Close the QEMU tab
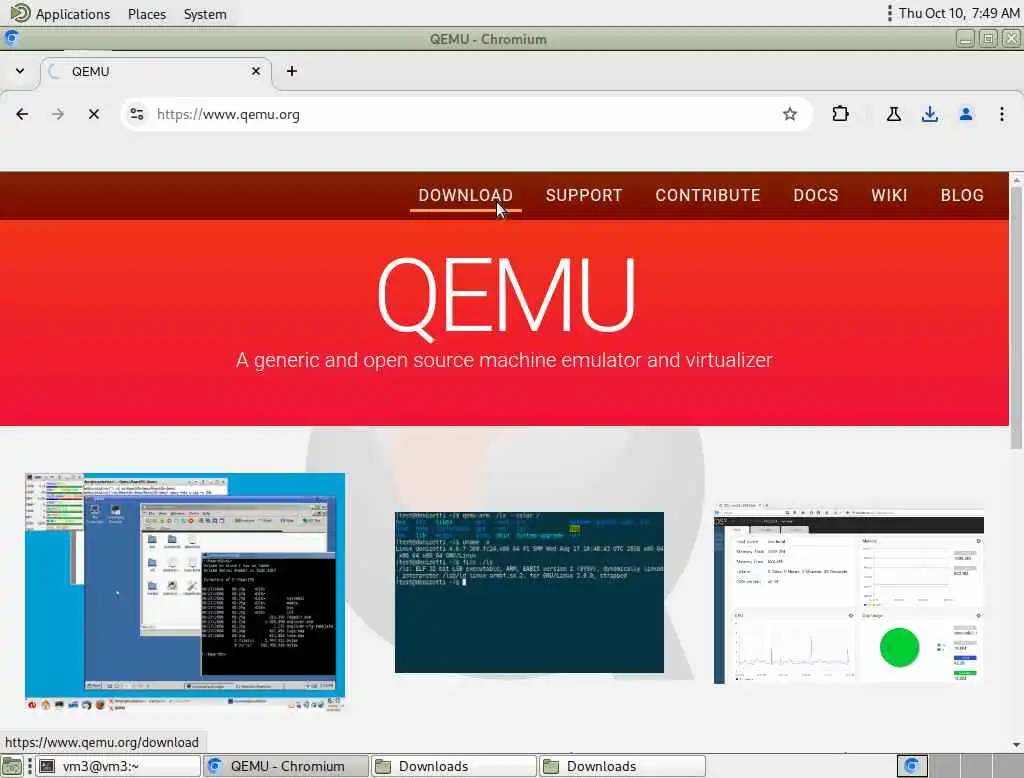The width and height of the screenshot is (1024, 778). [256, 71]
